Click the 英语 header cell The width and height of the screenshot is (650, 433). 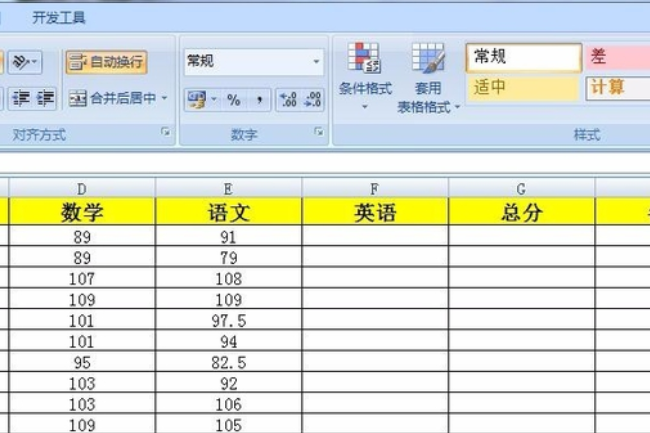(375, 212)
